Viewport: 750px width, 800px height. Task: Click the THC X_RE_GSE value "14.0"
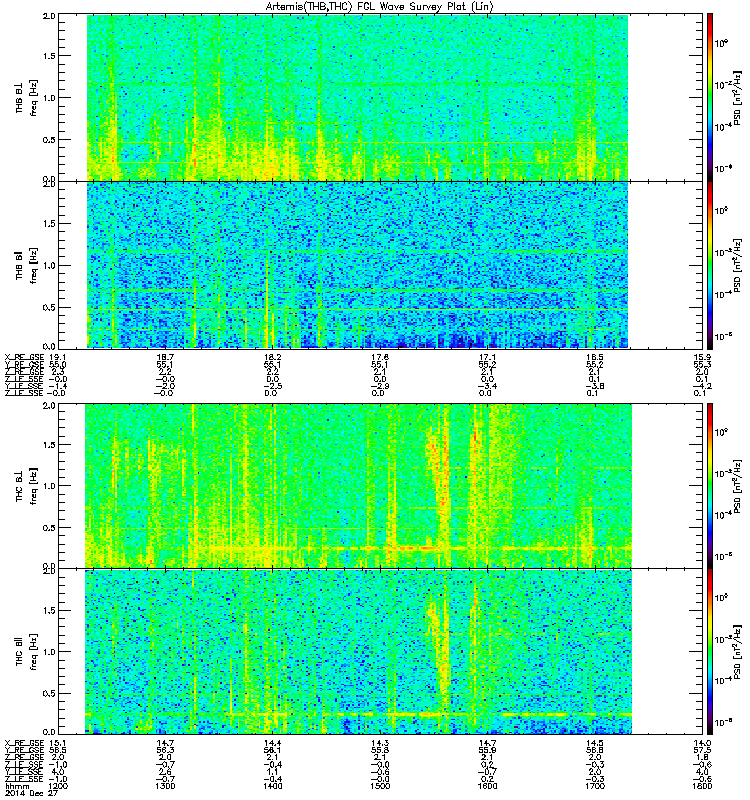tap(702, 743)
